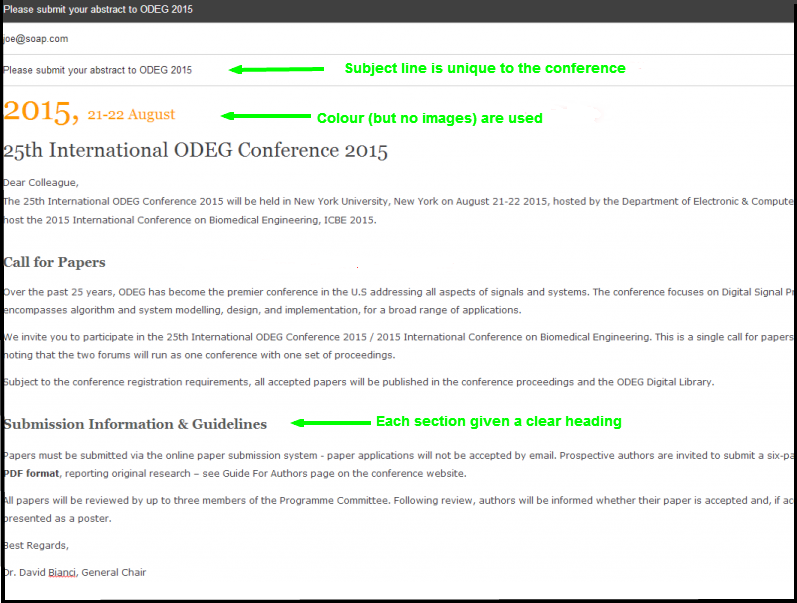Click the title bar text 'Please submit your abstract to ODEG 2015'
This screenshot has height=603, width=797.
point(98,10)
